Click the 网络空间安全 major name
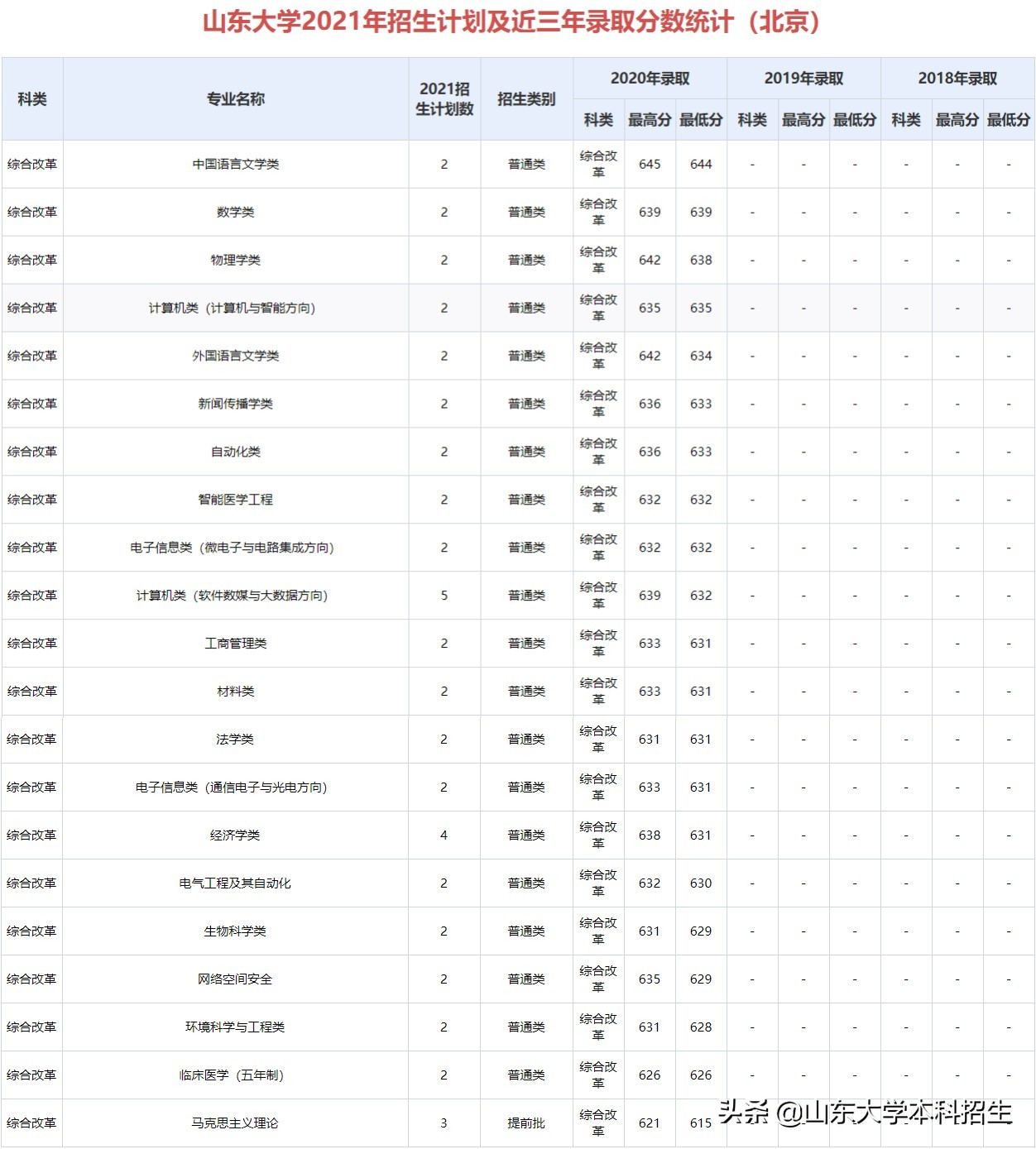Screen dimensions: 1036x1149 click(234, 979)
